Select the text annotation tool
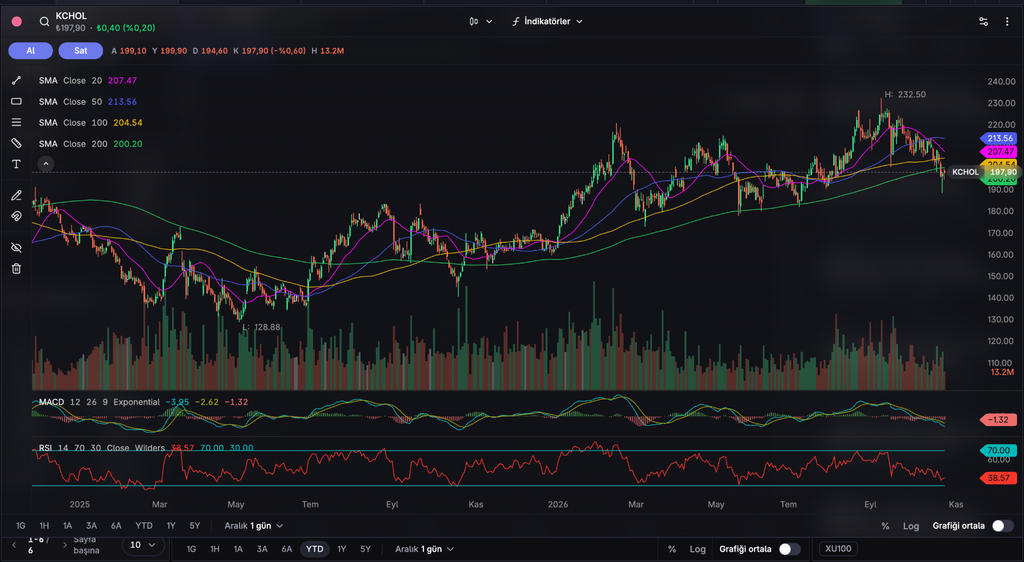 click(16, 164)
